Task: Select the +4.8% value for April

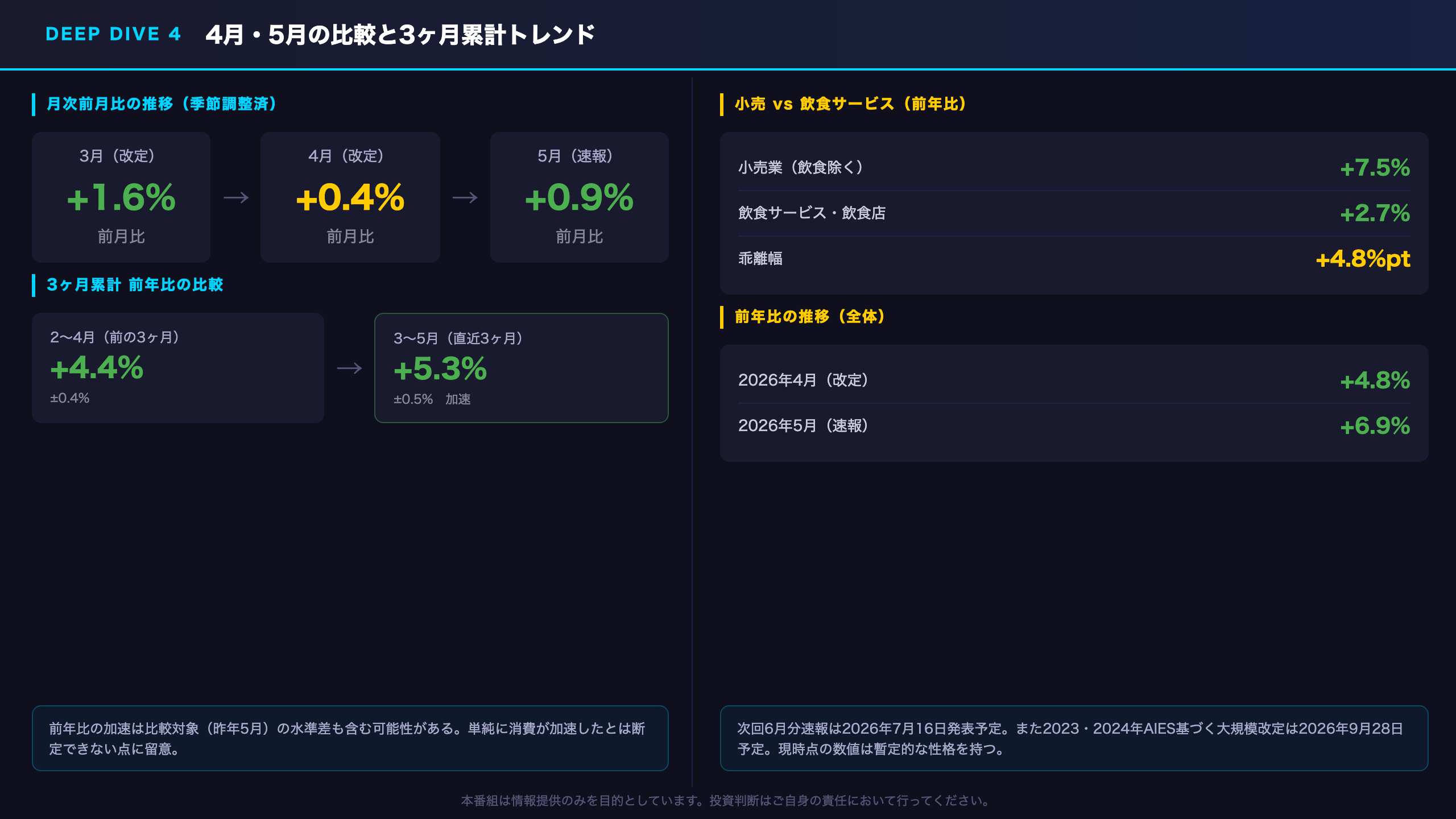Action: coord(1375,380)
